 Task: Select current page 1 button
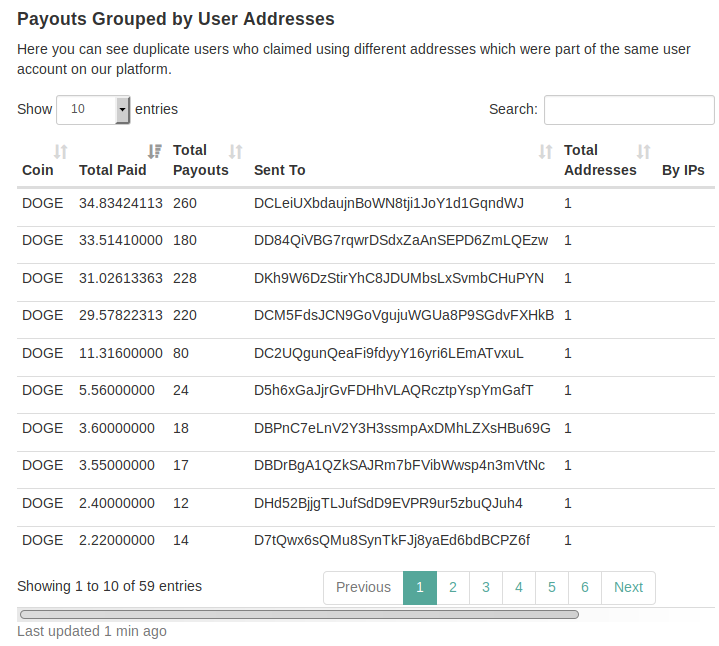(x=420, y=587)
